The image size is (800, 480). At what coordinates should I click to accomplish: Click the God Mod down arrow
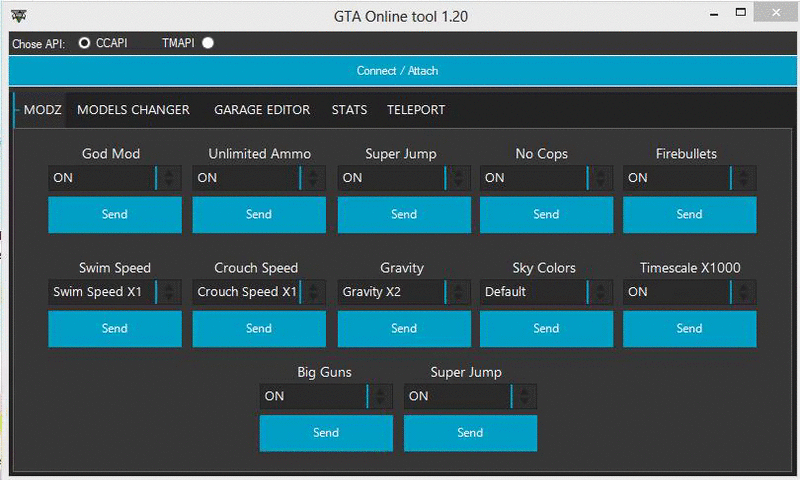pyautogui.click(x=169, y=183)
